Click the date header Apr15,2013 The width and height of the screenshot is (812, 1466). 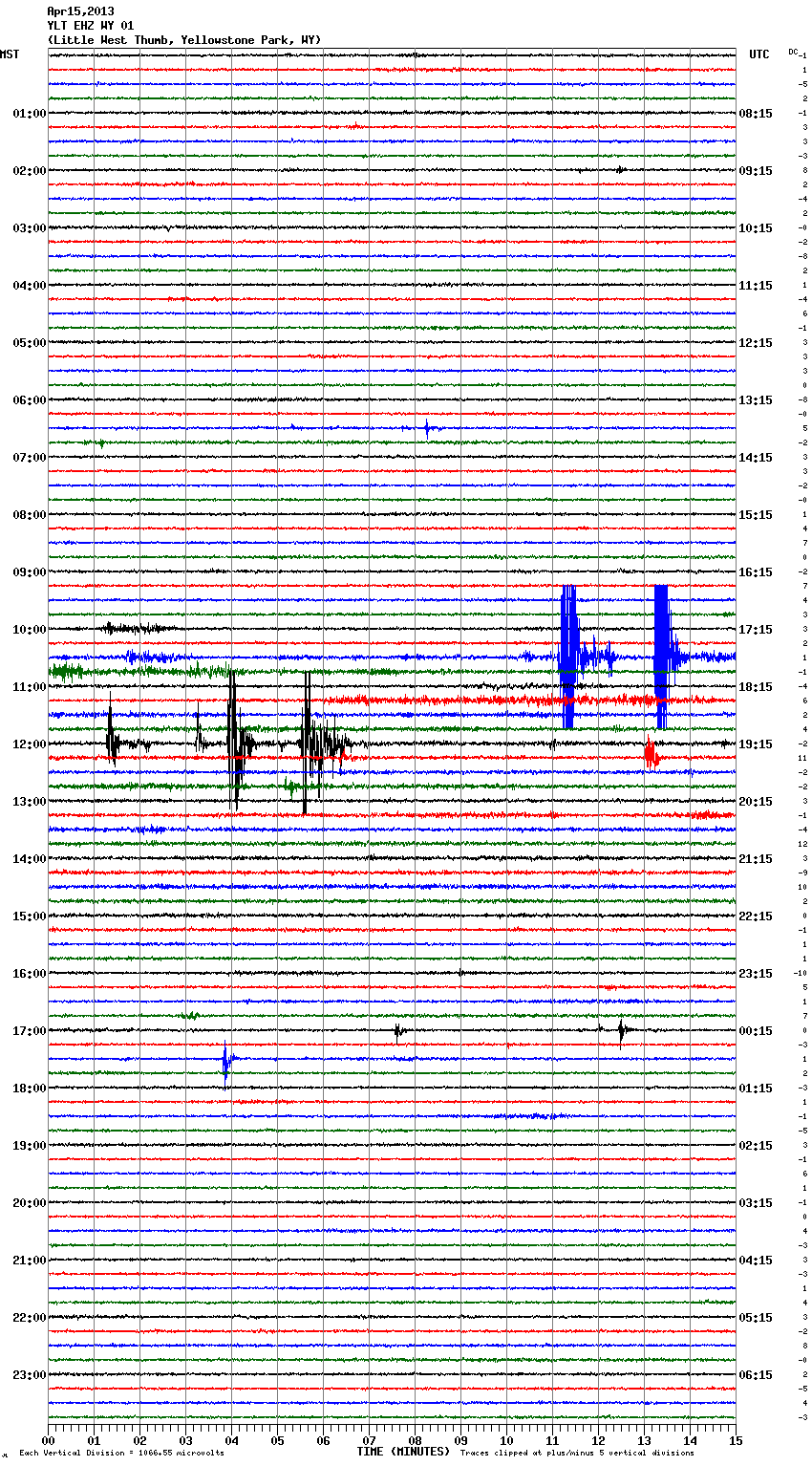pyautogui.click(x=80, y=11)
